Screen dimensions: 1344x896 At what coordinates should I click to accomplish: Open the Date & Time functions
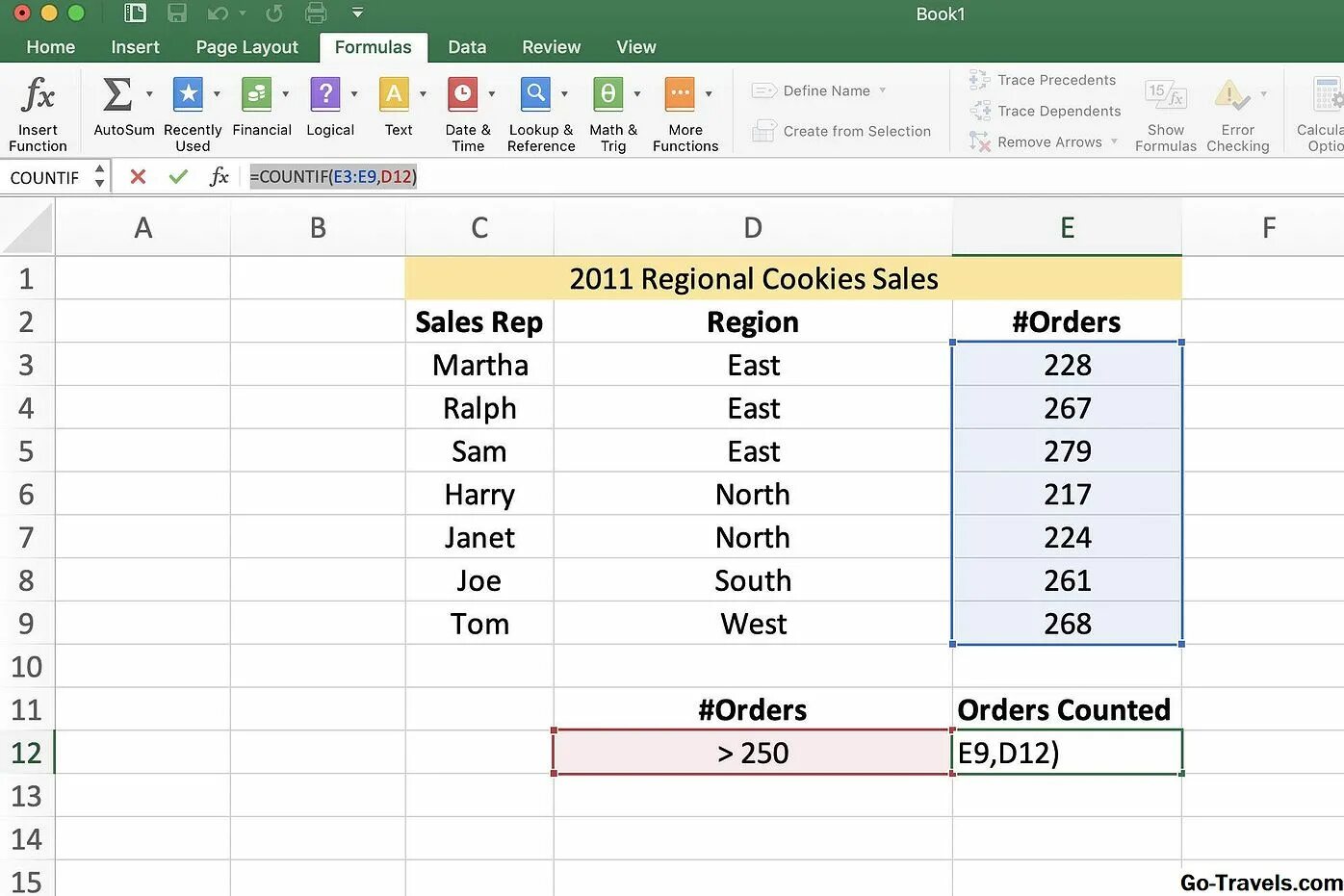point(463,94)
